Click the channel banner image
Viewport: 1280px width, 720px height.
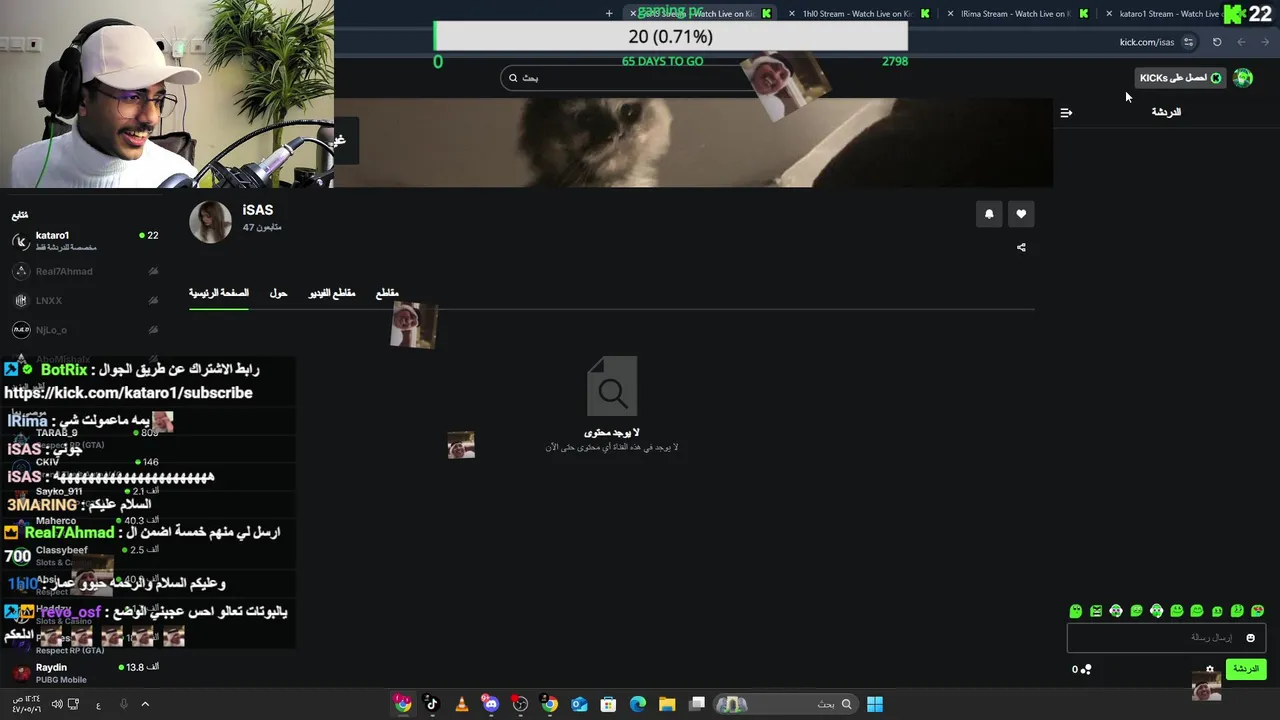[x=693, y=142]
